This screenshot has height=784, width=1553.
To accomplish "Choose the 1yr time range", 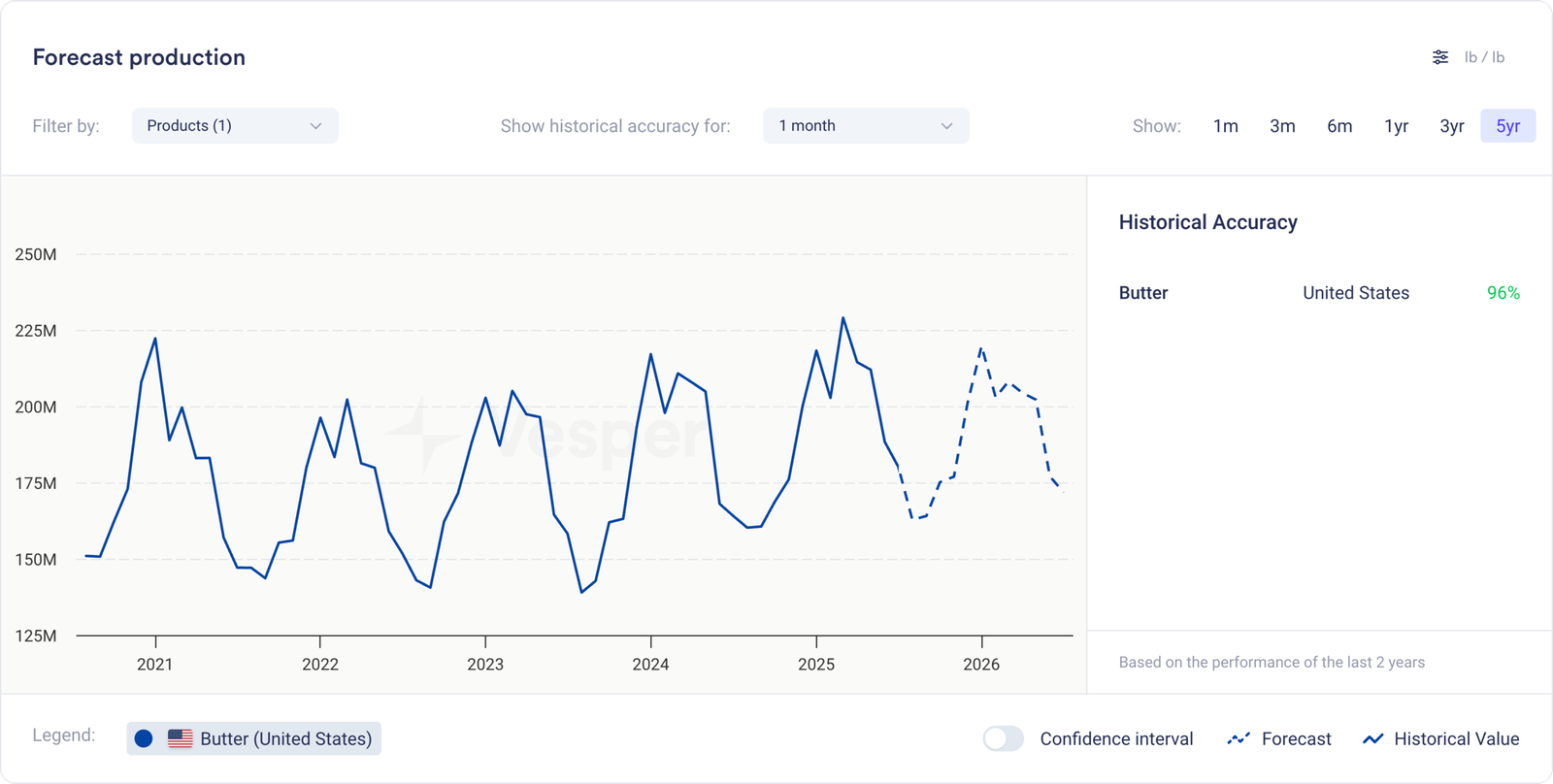I will click(x=1396, y=126).
